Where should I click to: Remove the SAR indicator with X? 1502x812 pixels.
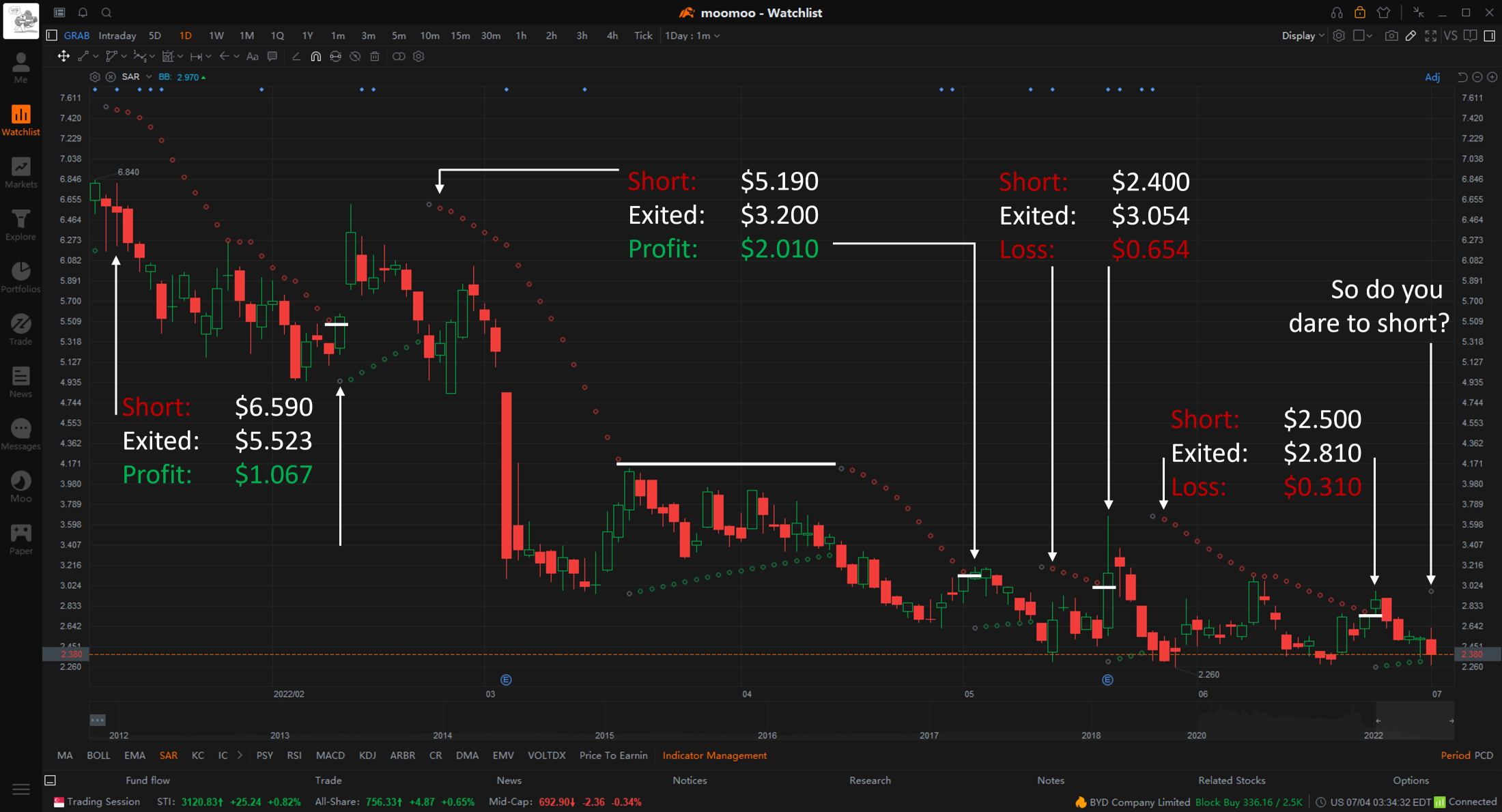(111, 77)
